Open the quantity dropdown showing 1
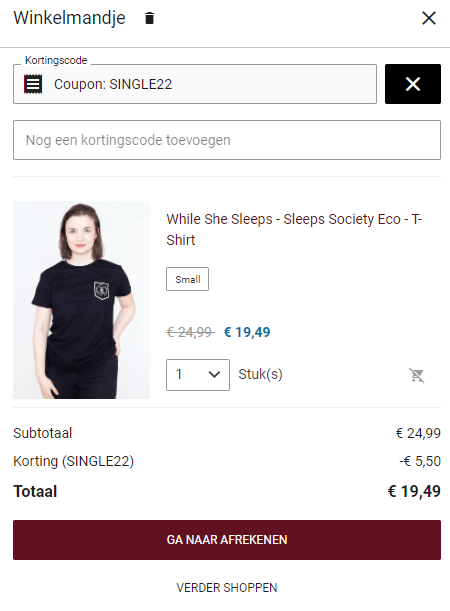Screen dimensions: 450x611 pyautogui.click(x=198, y=375)
